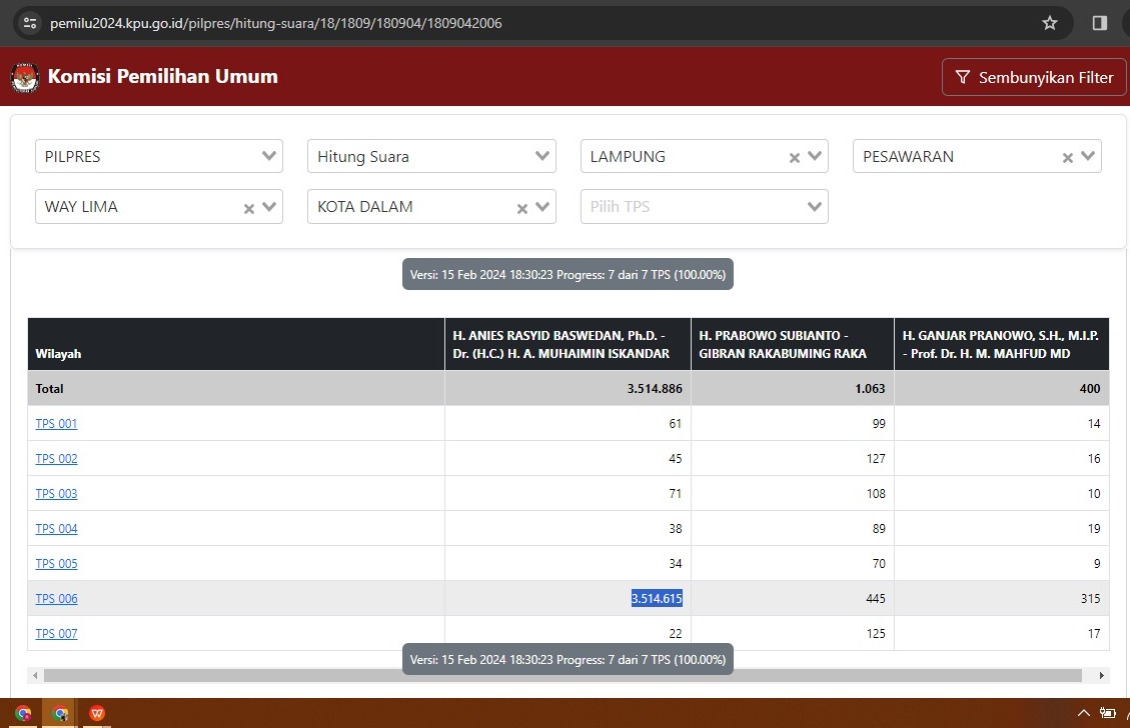Click value 70 in TPS 005 row
Viewport: 1130px width, 728px height.
coord(878,564)
